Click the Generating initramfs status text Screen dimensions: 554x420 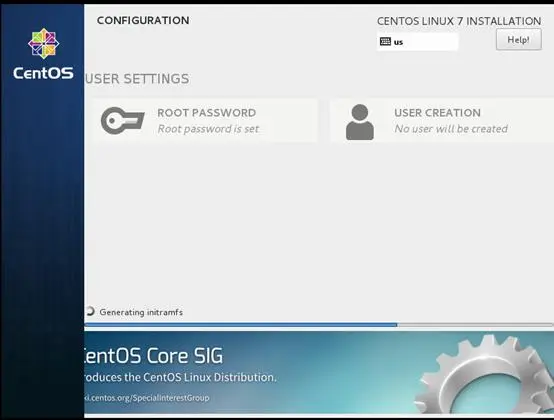pyautogui.click(x=141, y=312)
